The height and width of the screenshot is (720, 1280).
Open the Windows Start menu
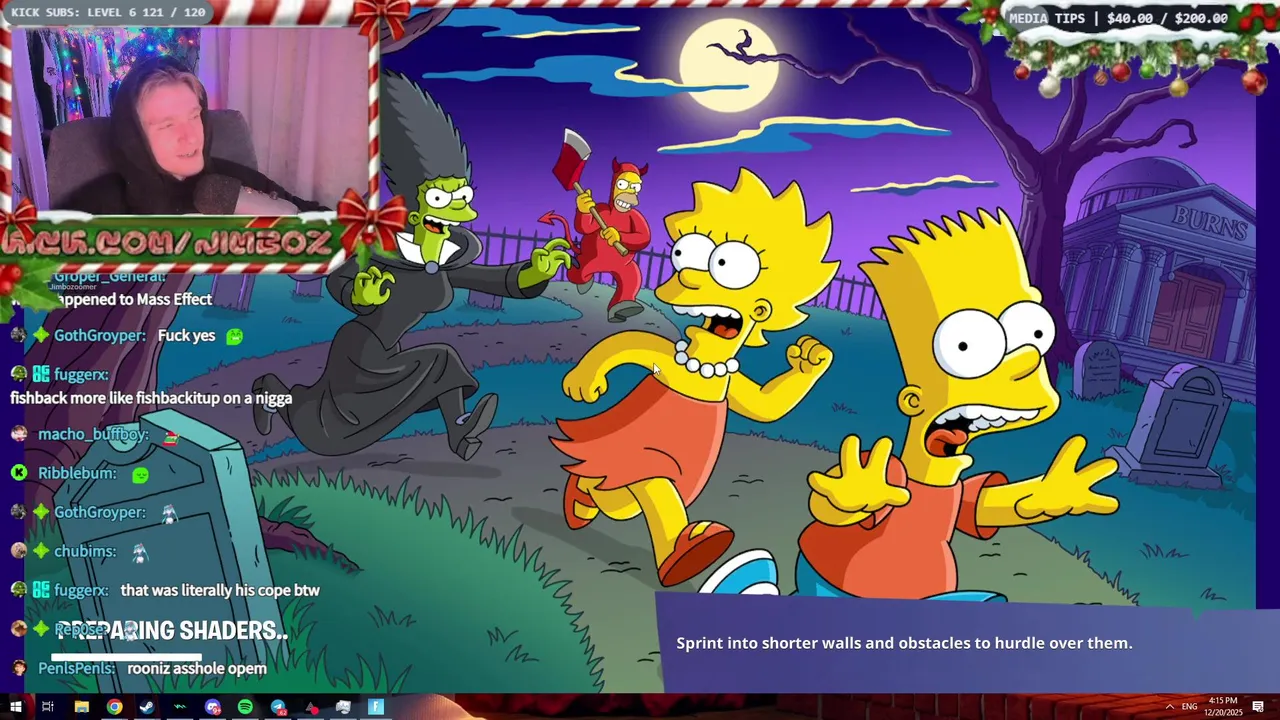[15, 707]
